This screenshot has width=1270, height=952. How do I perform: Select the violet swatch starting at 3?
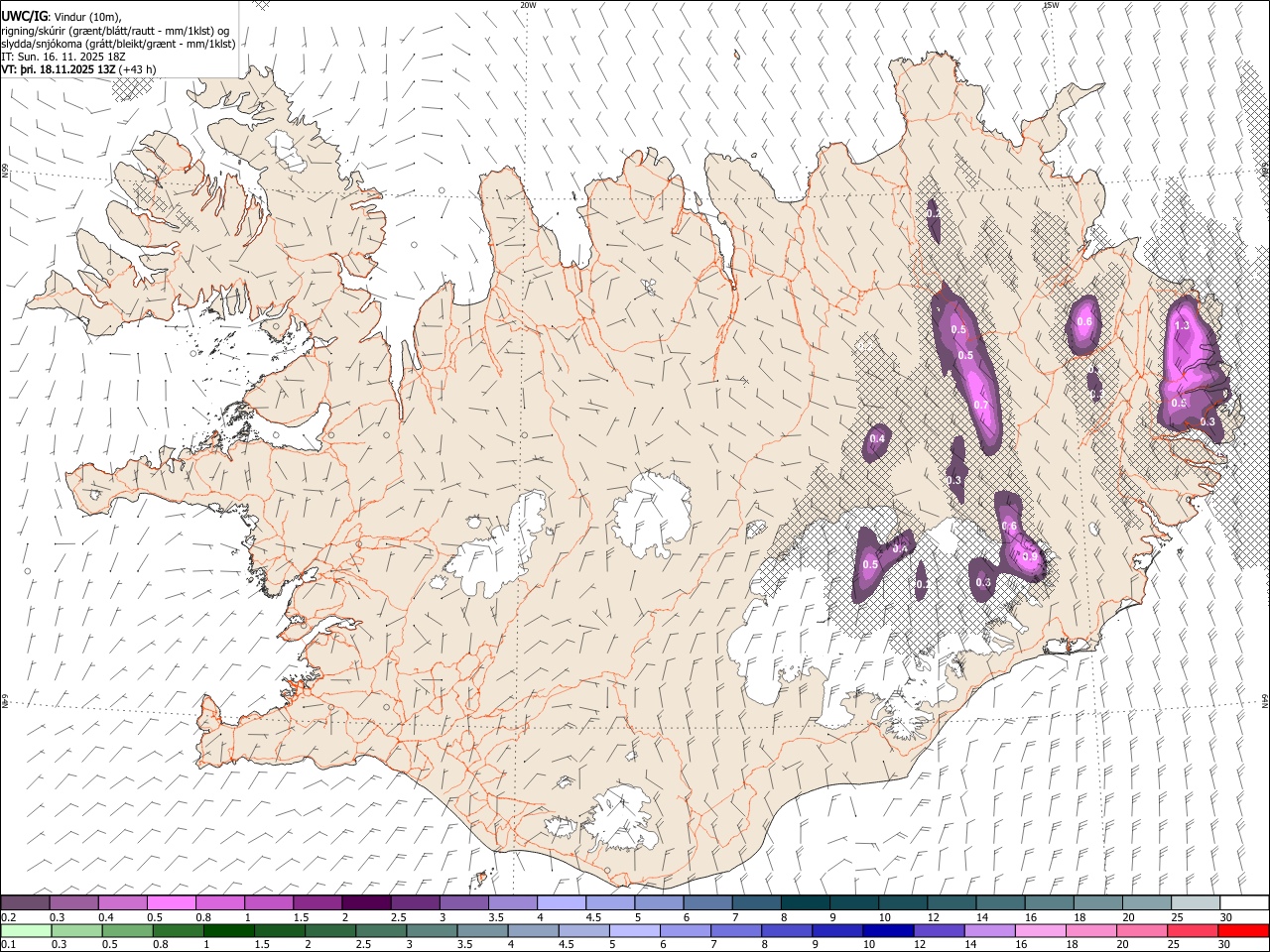click(x=463, y=902)
